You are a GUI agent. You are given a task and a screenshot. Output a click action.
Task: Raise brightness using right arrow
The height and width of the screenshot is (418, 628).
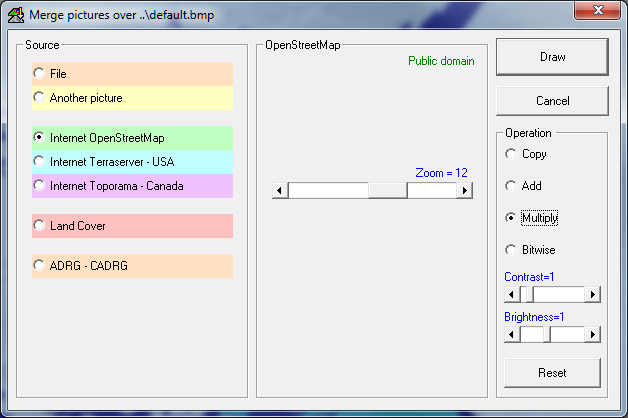593,334
